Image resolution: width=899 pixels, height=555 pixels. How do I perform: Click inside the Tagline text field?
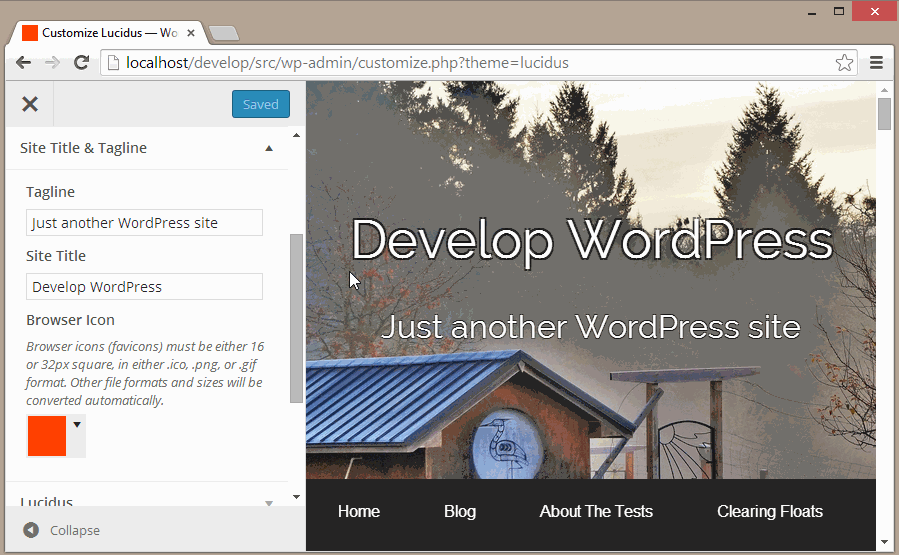[x=144, y=223]
